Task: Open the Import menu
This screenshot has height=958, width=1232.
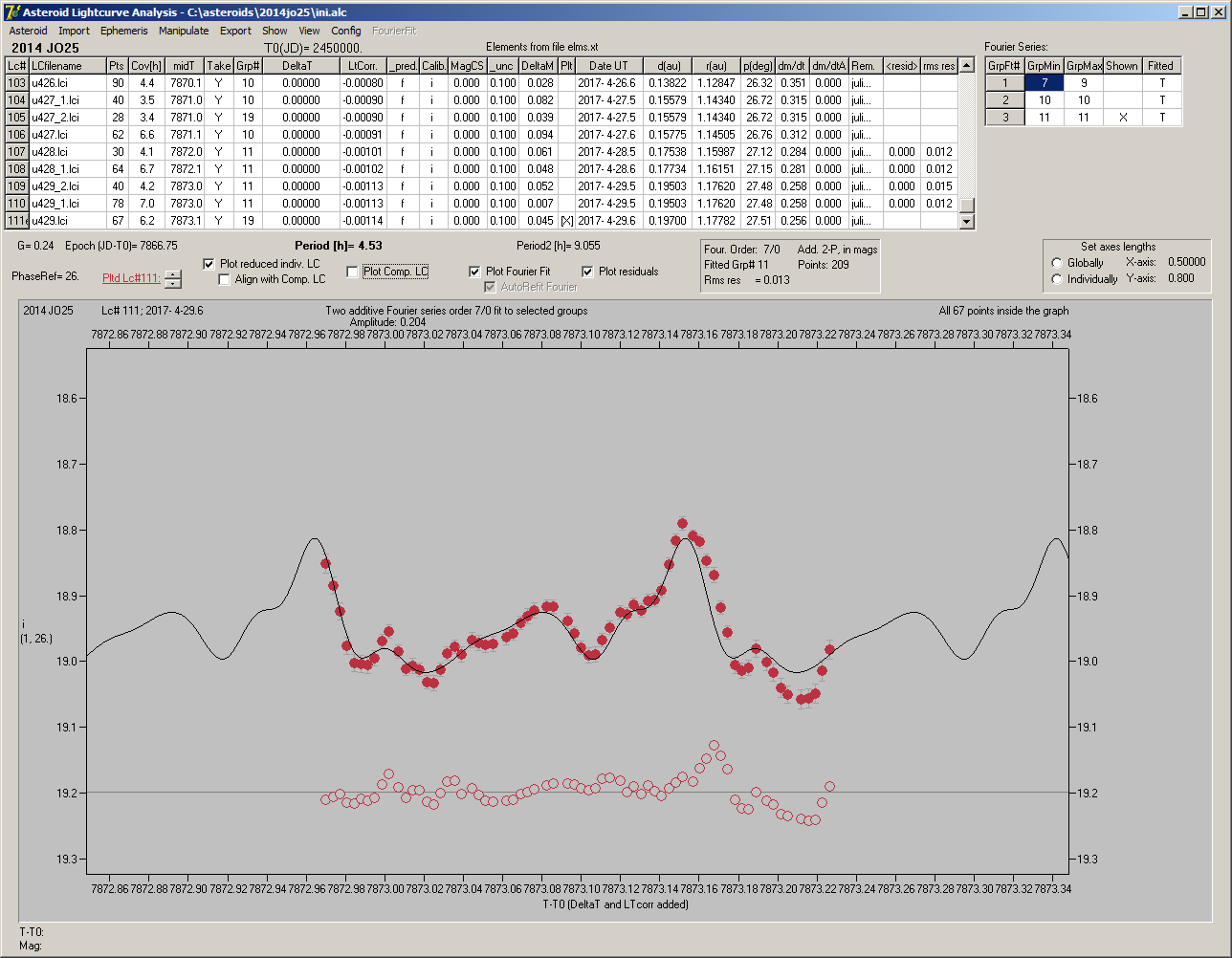Action: [x=74, y=31]
